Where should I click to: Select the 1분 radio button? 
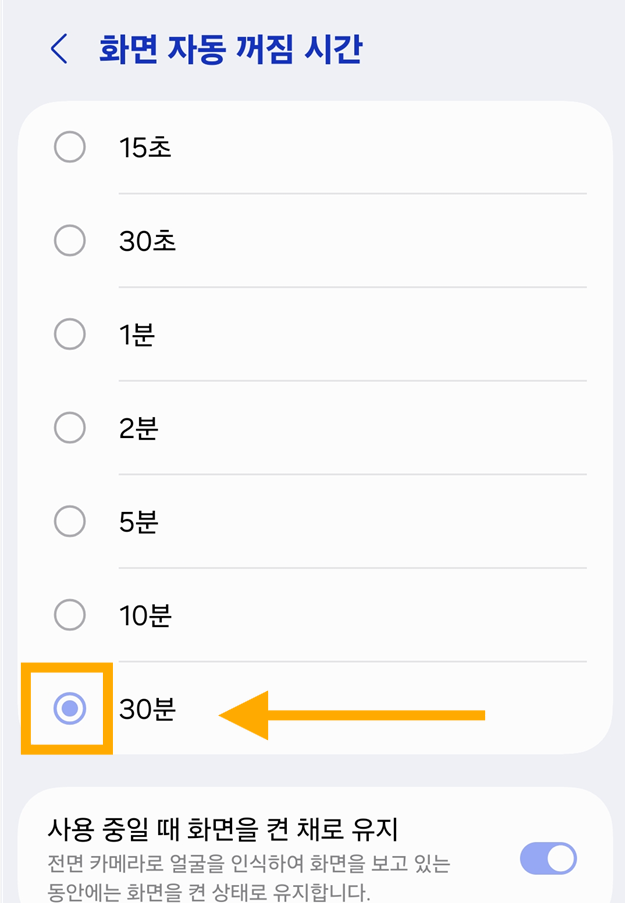point(69,334)
